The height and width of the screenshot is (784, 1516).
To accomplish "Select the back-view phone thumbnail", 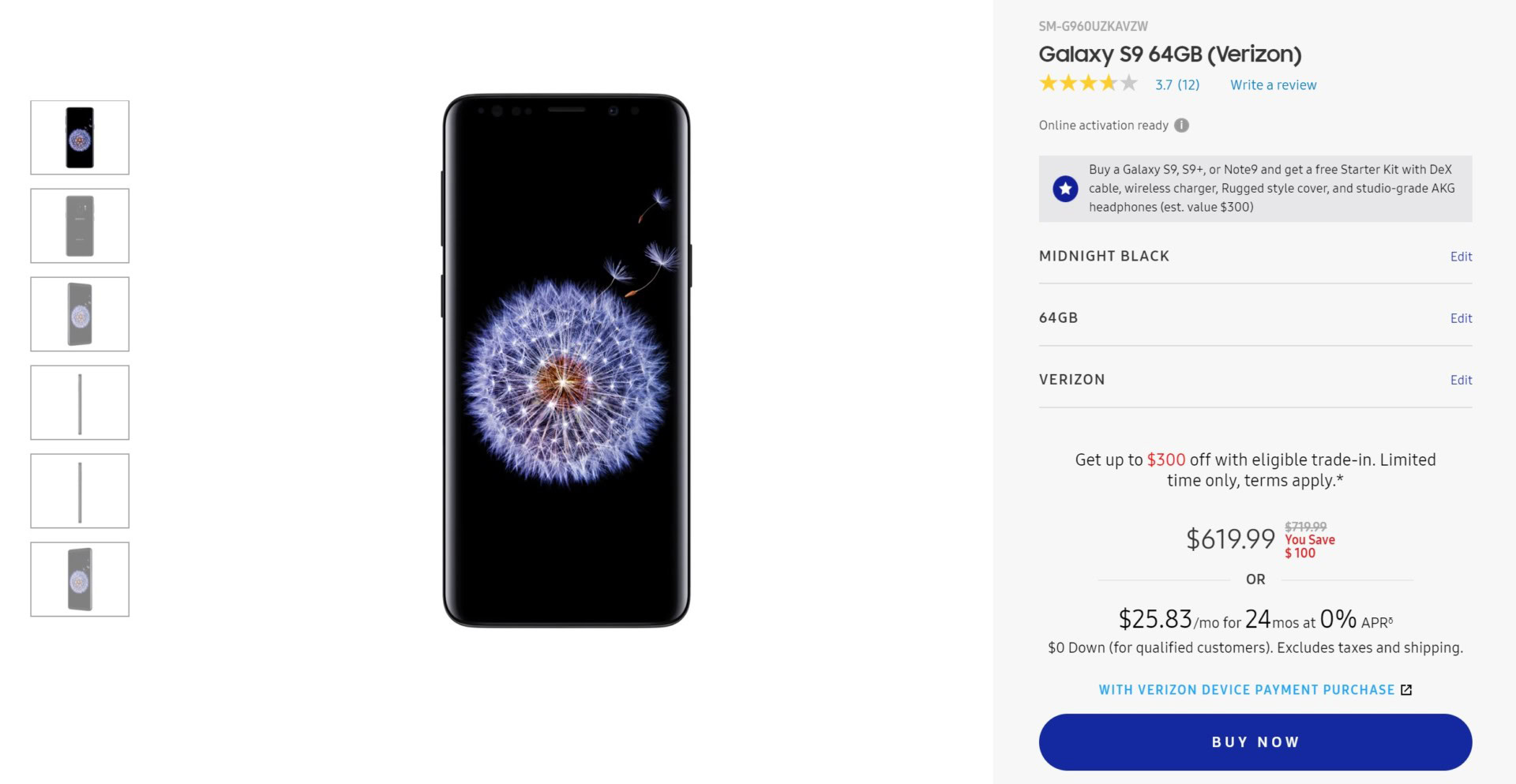I will click(80, 226).
